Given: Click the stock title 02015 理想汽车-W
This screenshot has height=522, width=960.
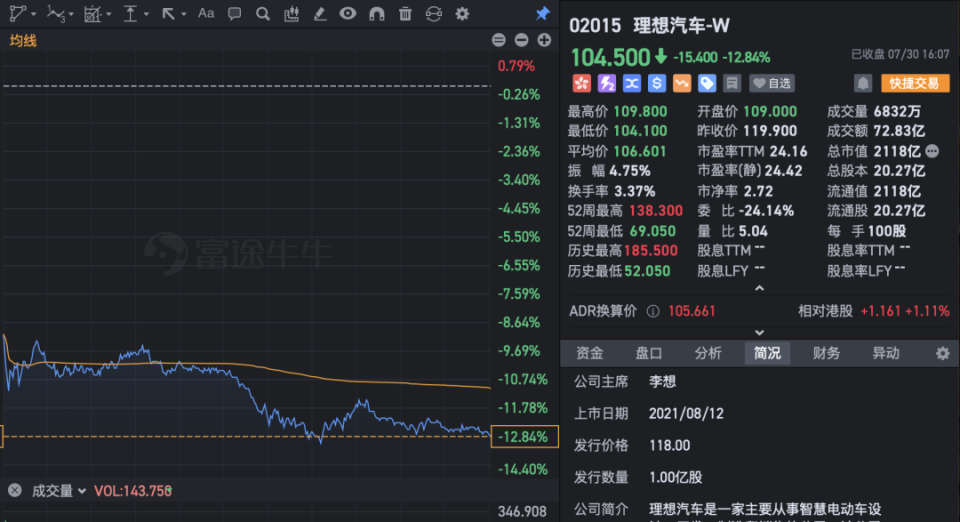Looking at the screenshot, I should (650, 26).
